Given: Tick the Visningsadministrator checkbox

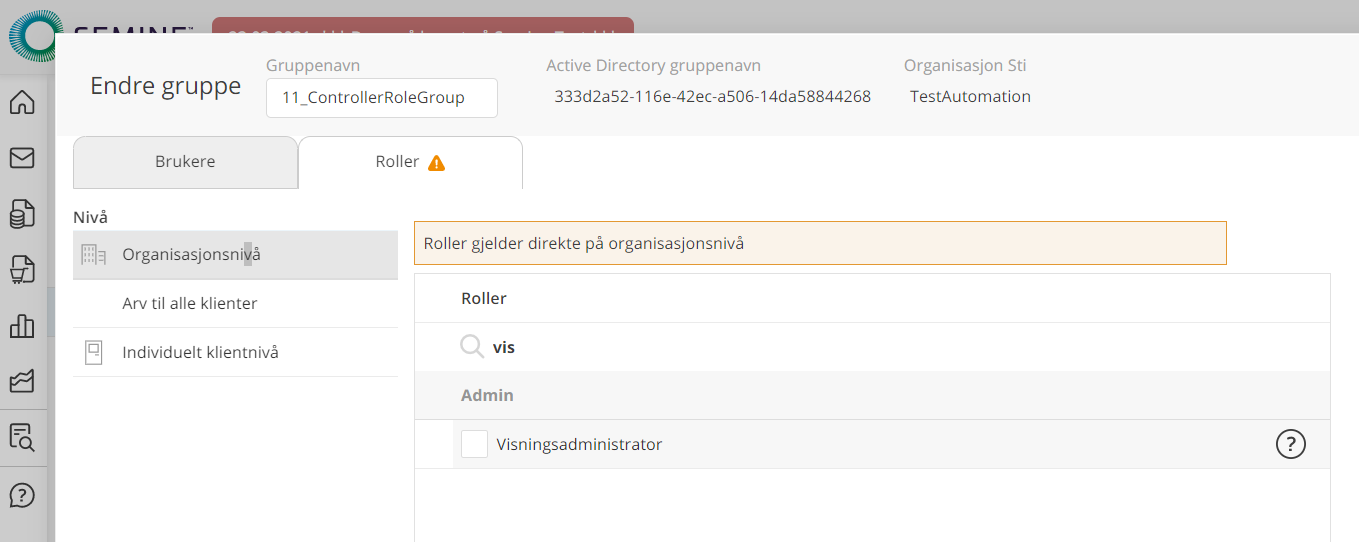Looking at the screenshot, I should [474, 444].
